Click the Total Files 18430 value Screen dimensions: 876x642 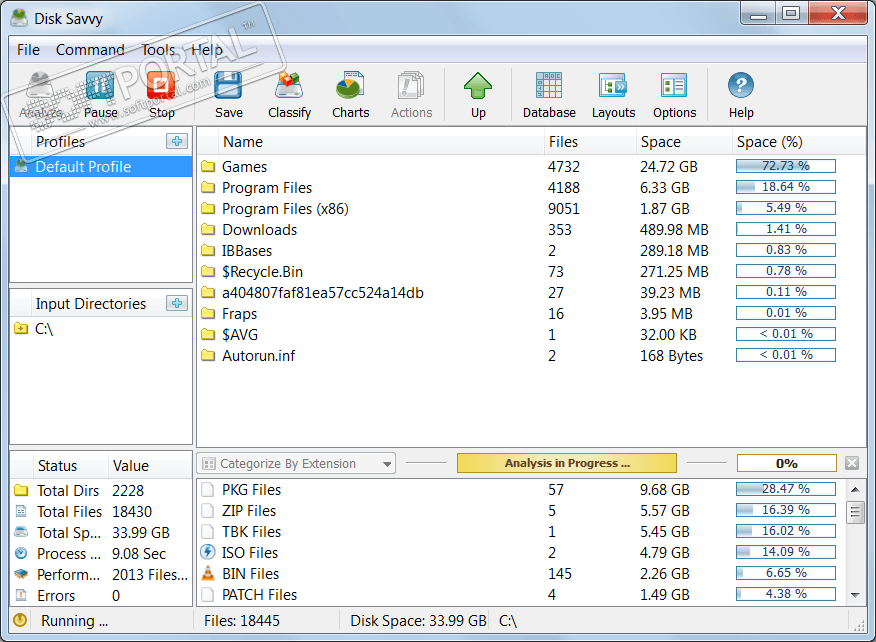[x=132, y=512]
